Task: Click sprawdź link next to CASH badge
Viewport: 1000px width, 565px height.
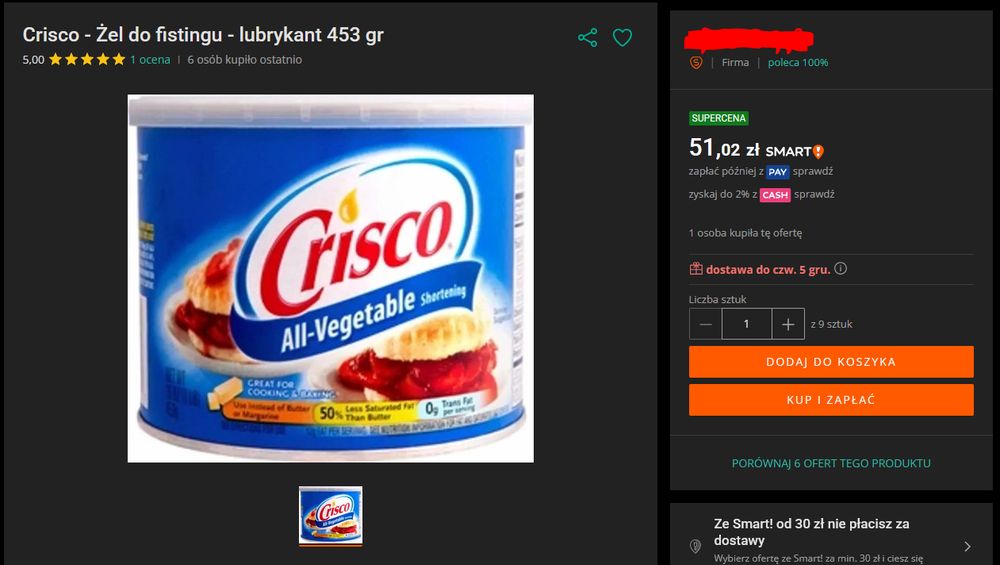Action: pyautogui.click(x=814, y=194)
